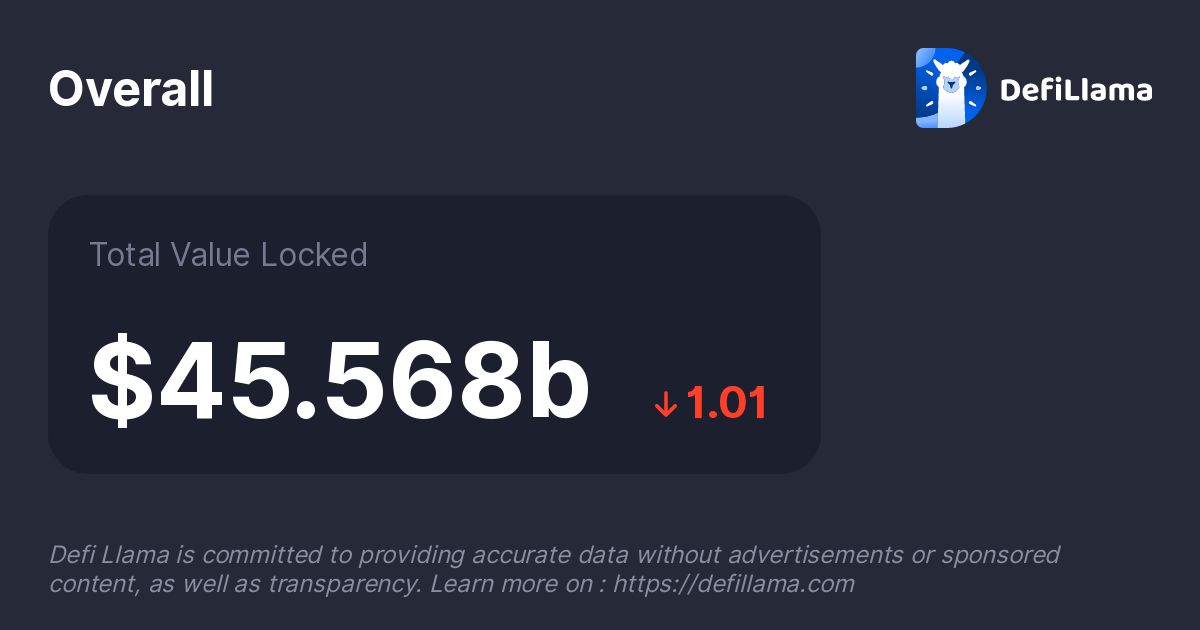
Task: Click the DefiLlama wordmark text
Action: (1076, 91)
